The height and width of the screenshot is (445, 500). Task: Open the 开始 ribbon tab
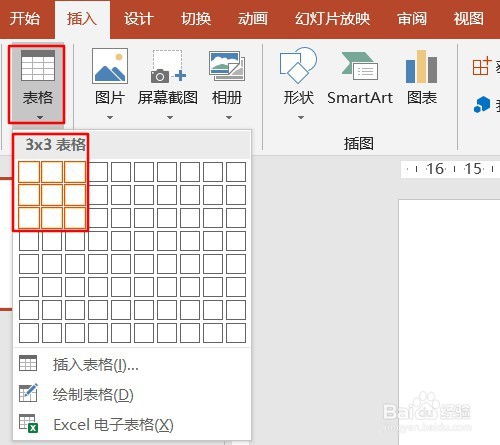pyautogui.click(x=24, y=18)
